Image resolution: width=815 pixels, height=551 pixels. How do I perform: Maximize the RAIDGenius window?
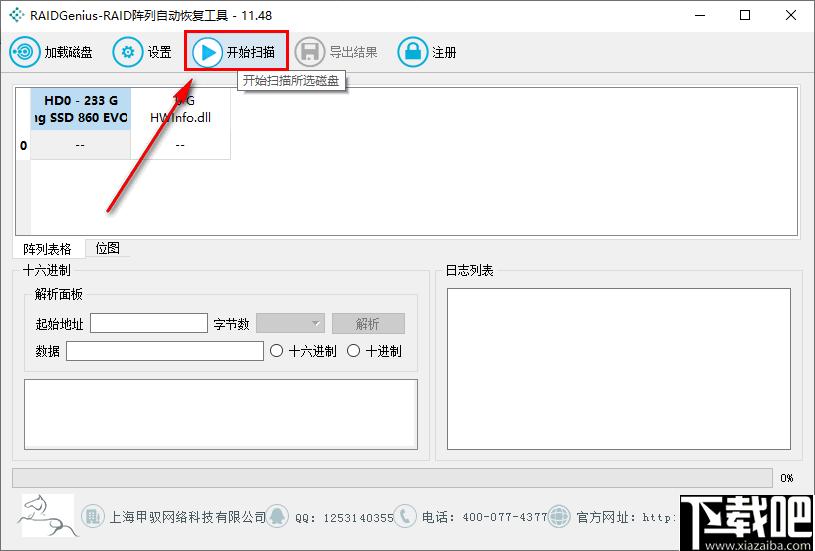coord(745,16)
